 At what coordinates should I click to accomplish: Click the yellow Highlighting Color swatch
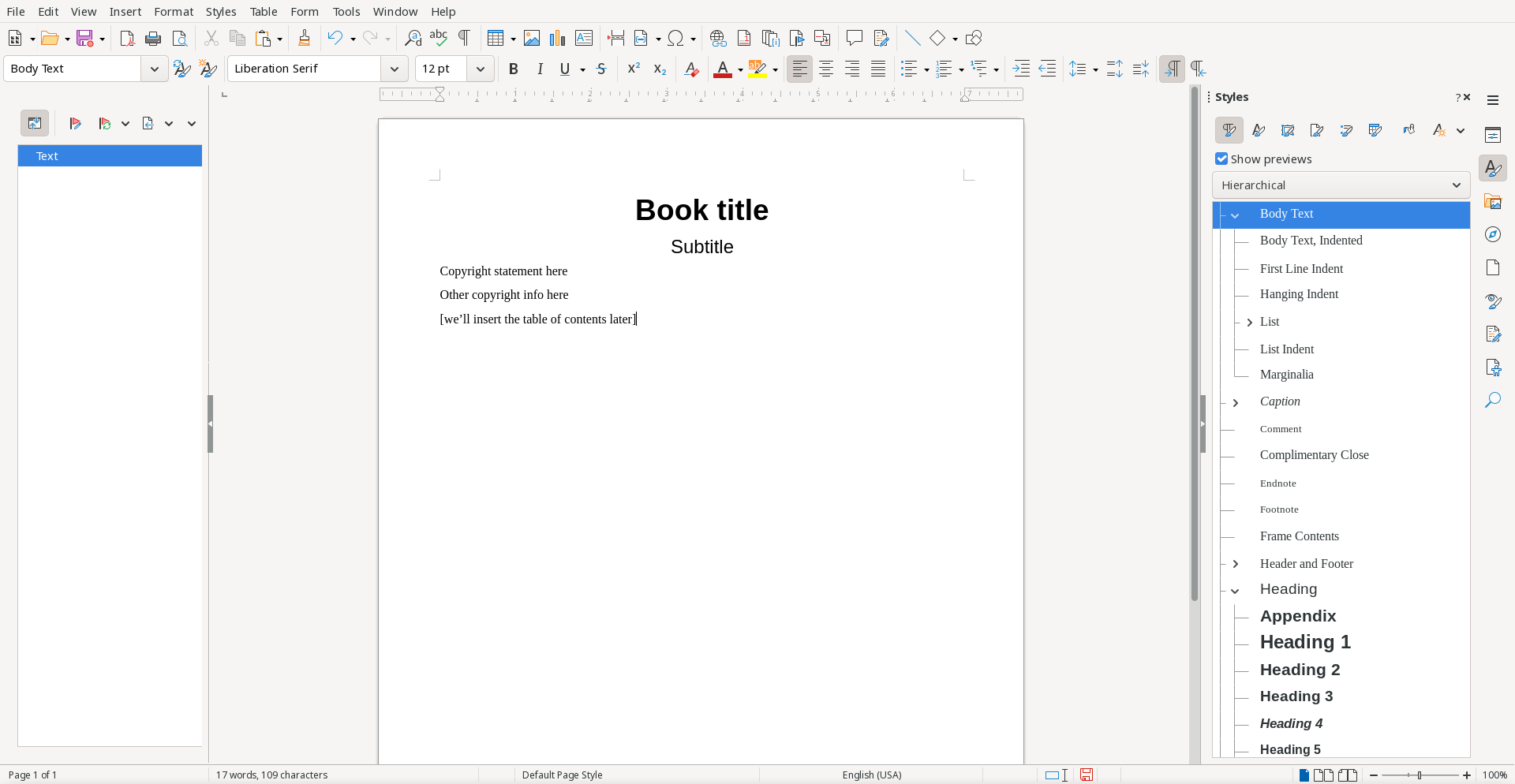(x=757, y=70)
